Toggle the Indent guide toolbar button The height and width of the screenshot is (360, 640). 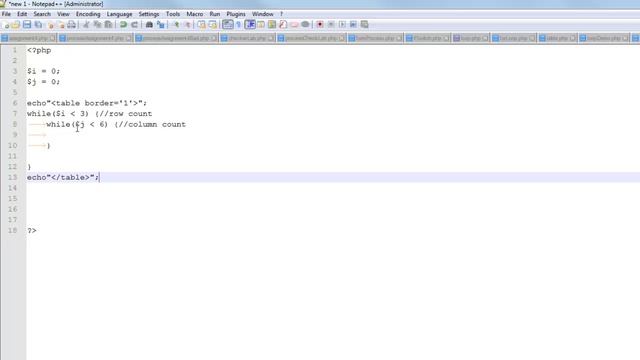[x=250, y=25]
